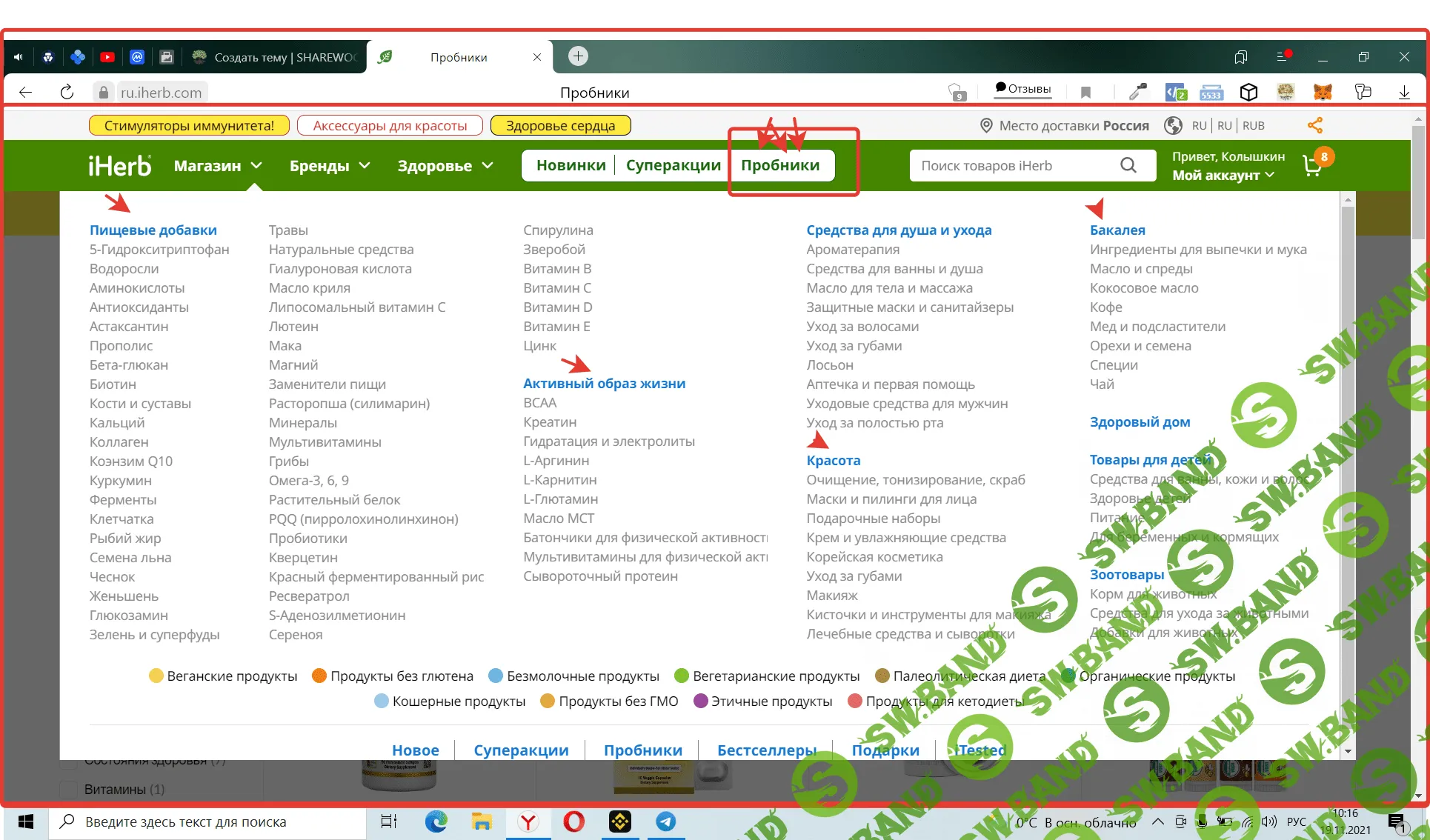
Task: Open the MetaMask extension
Action: 1323,91
